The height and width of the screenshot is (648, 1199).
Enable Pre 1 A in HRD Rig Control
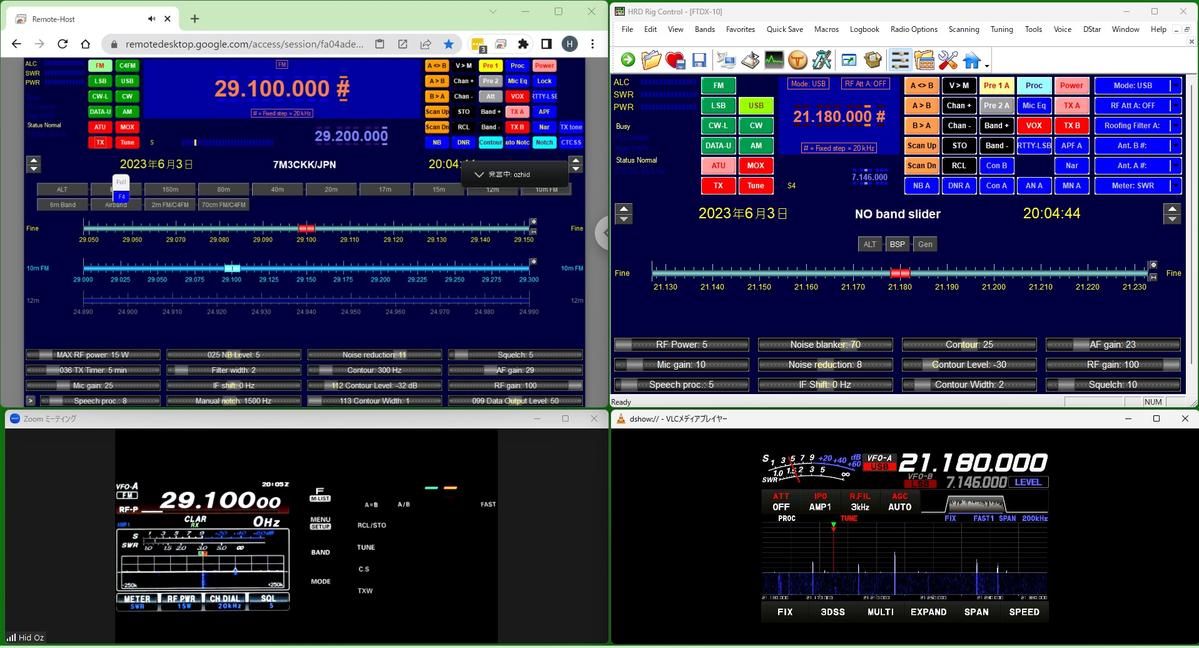(x=996, y=86)
